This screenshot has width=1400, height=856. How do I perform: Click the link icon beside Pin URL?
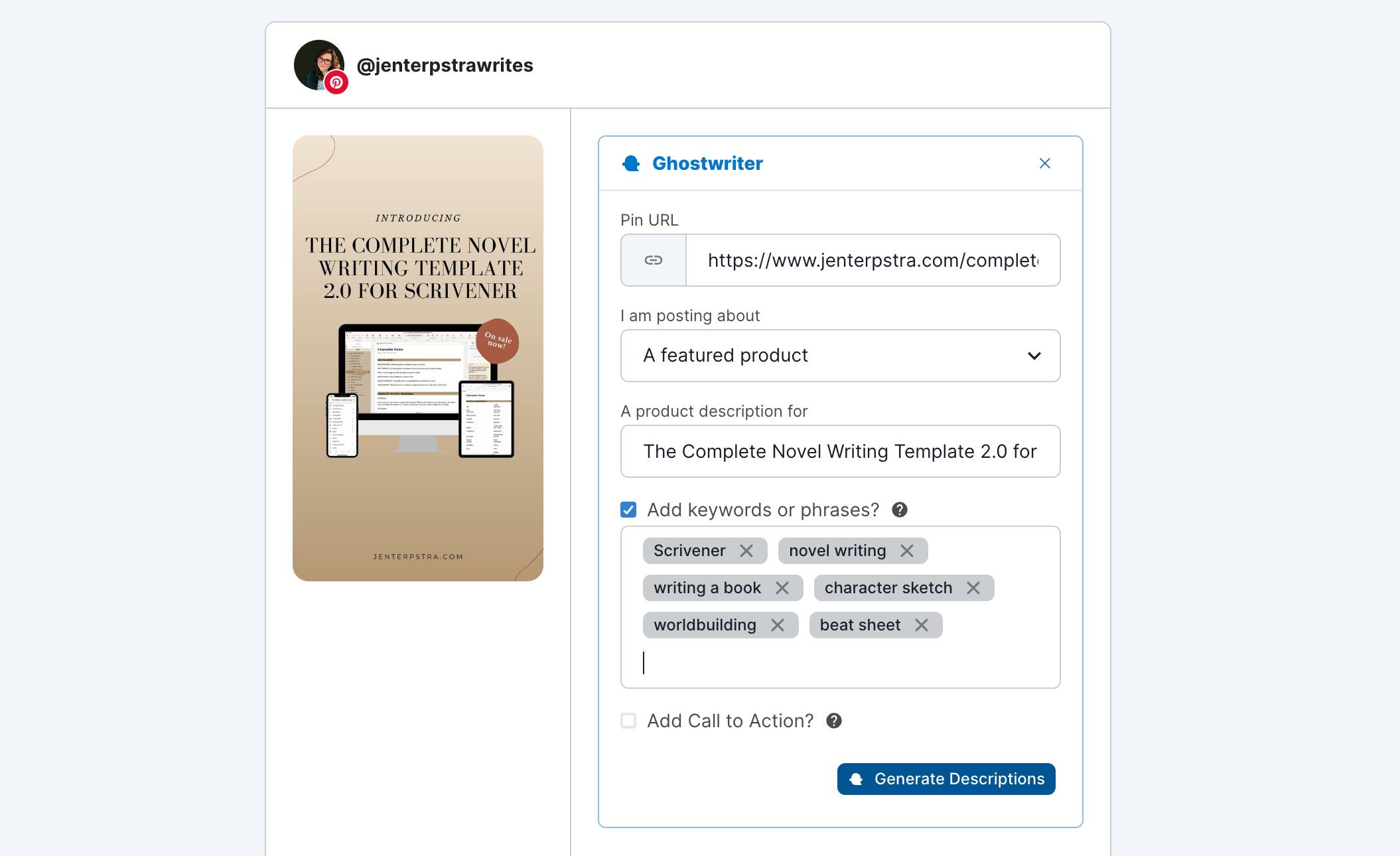coord(654,260)
